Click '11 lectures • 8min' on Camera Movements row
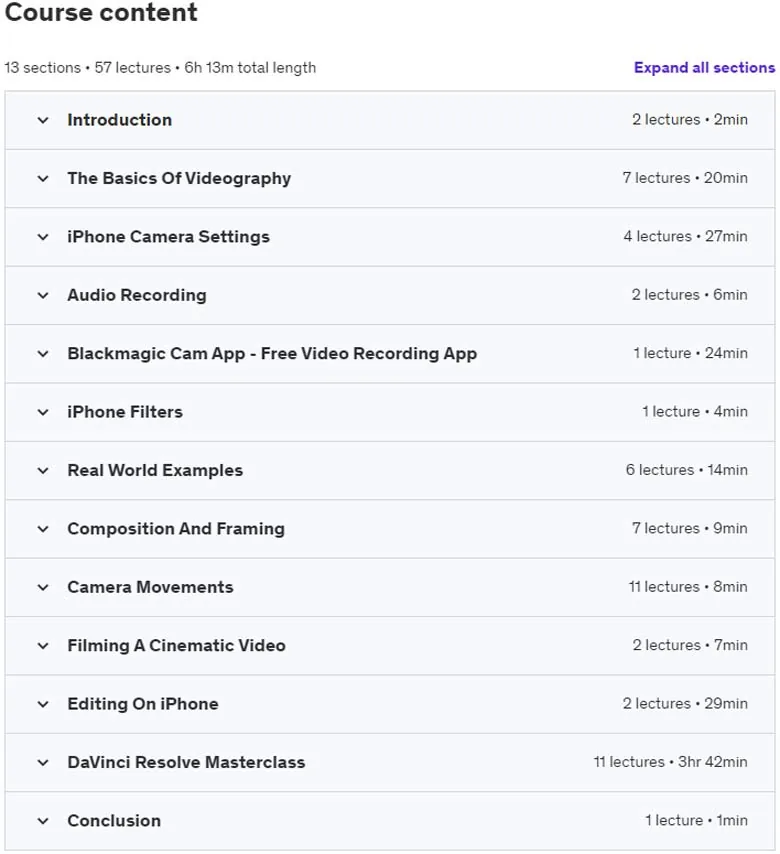This screenshot has width=780, height=854. point(688,587)
